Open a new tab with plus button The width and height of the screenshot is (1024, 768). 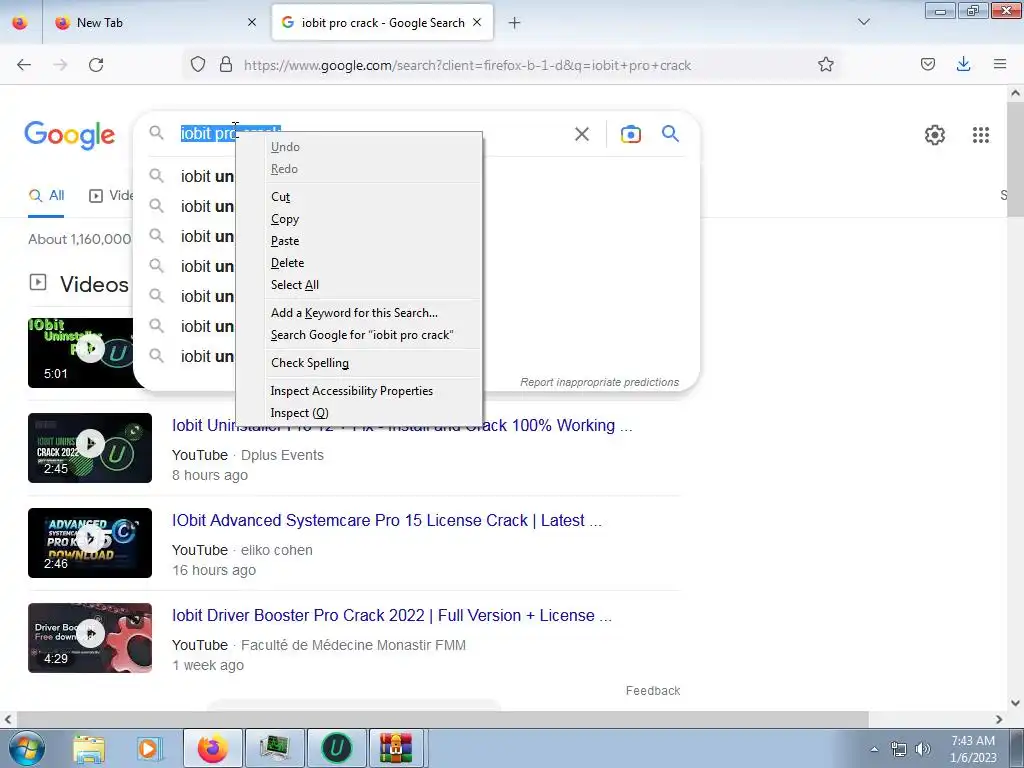click(515, 23)
